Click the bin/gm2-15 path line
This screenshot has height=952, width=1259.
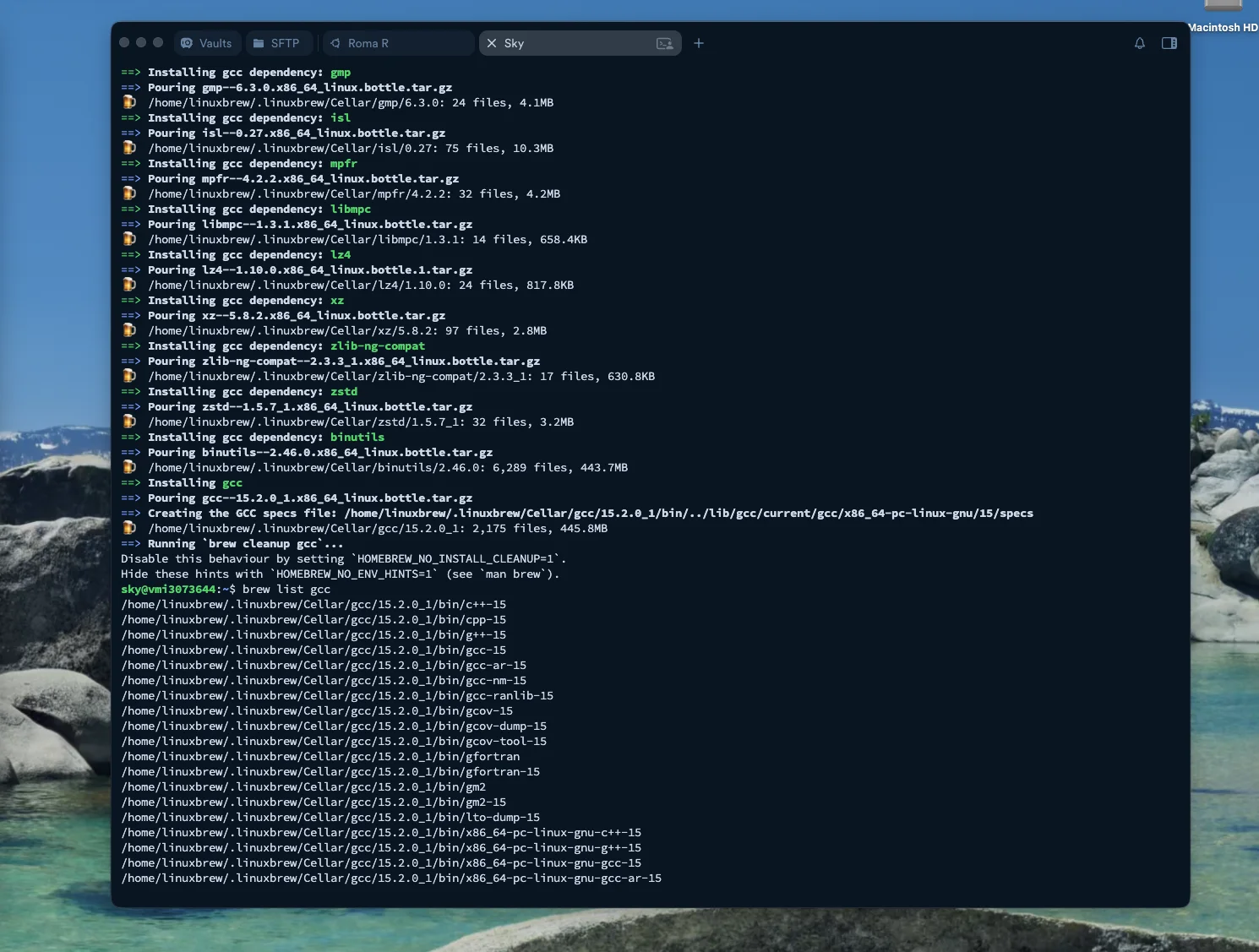[313, 802]
